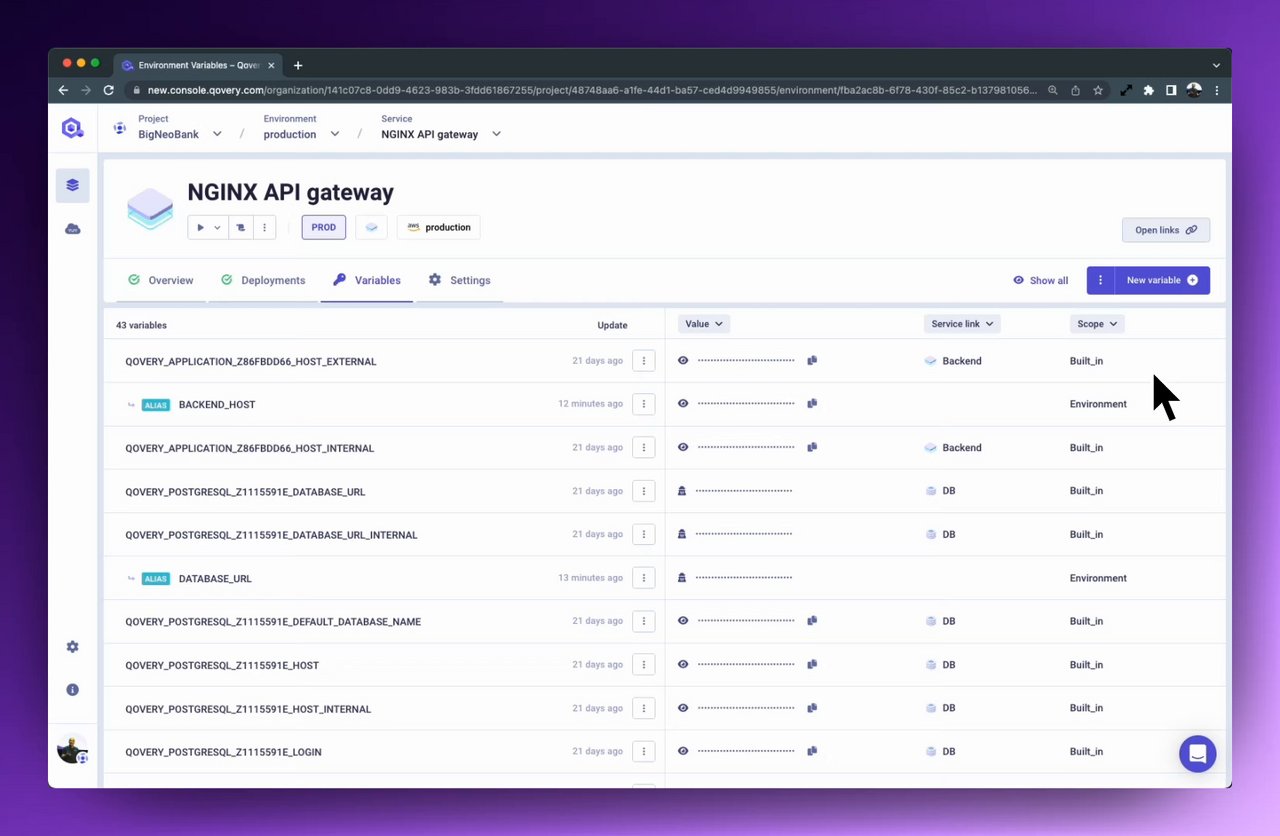The width and height of the screenshot is (1280, 836).
Task: Toggle Show all variable values
Action: (x=1040, y=281)
